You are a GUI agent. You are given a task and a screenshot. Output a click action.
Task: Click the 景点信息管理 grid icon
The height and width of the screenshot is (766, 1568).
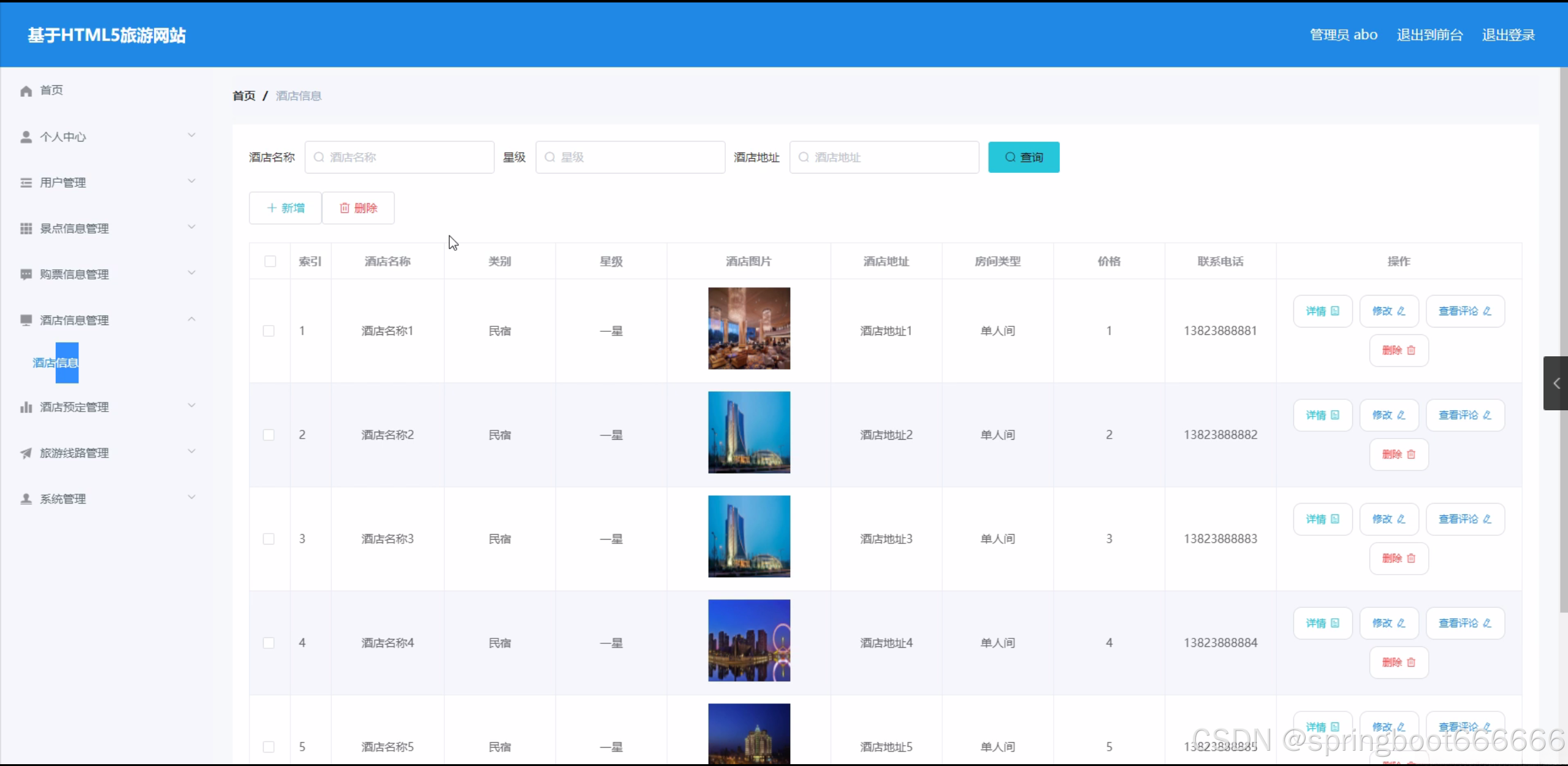[x=26, y=228]
